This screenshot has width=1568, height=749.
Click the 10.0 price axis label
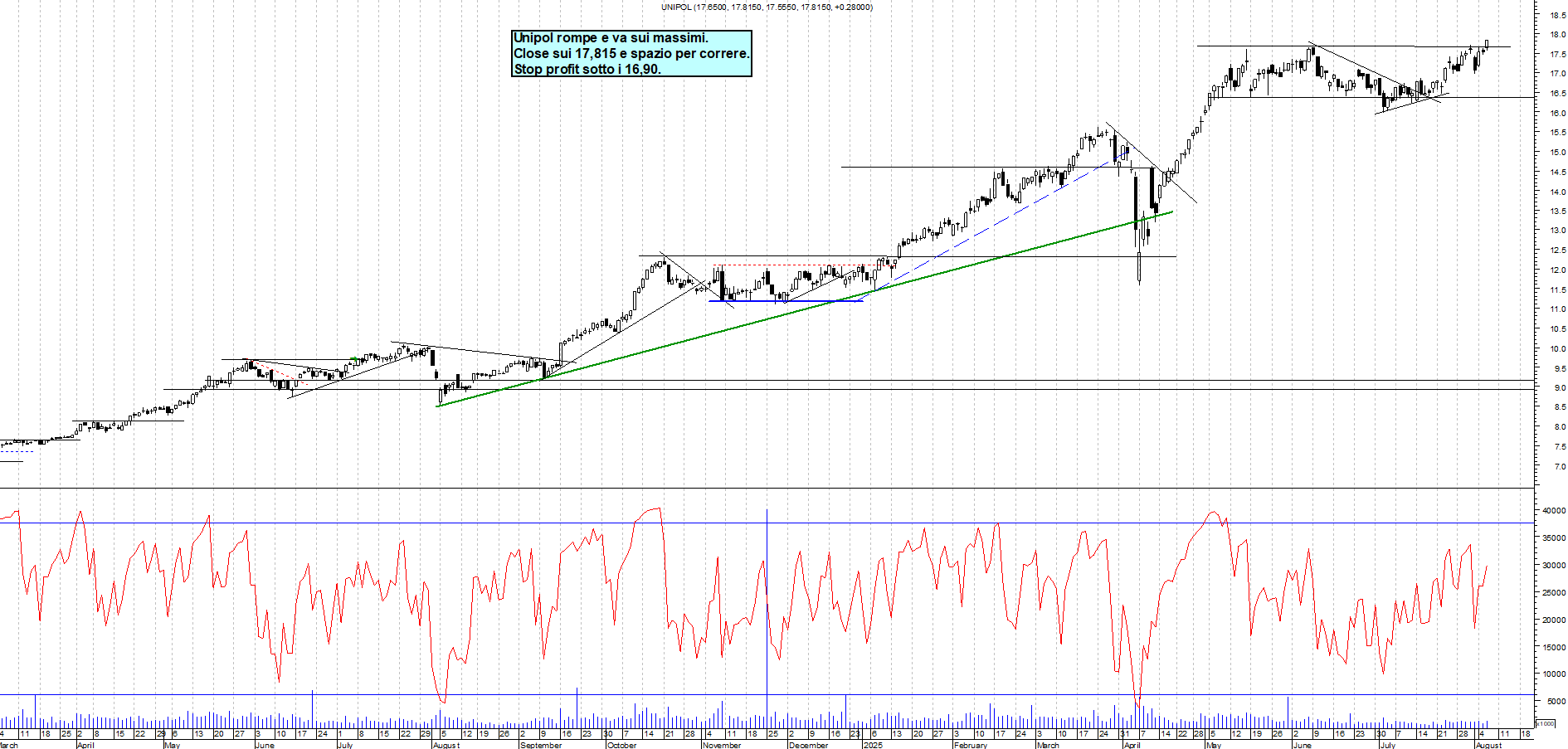(1557, 349)
